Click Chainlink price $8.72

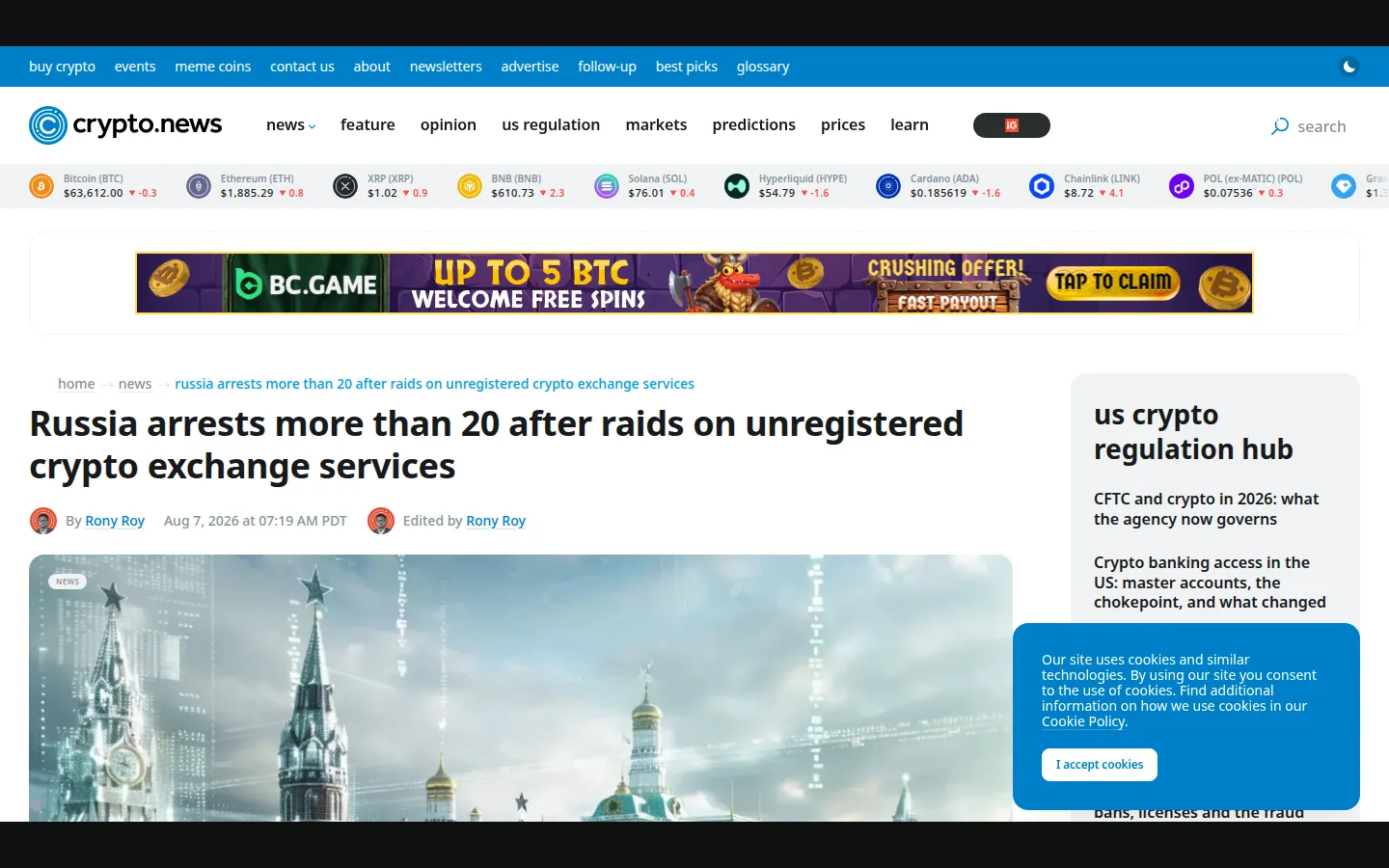[1079, 193]
